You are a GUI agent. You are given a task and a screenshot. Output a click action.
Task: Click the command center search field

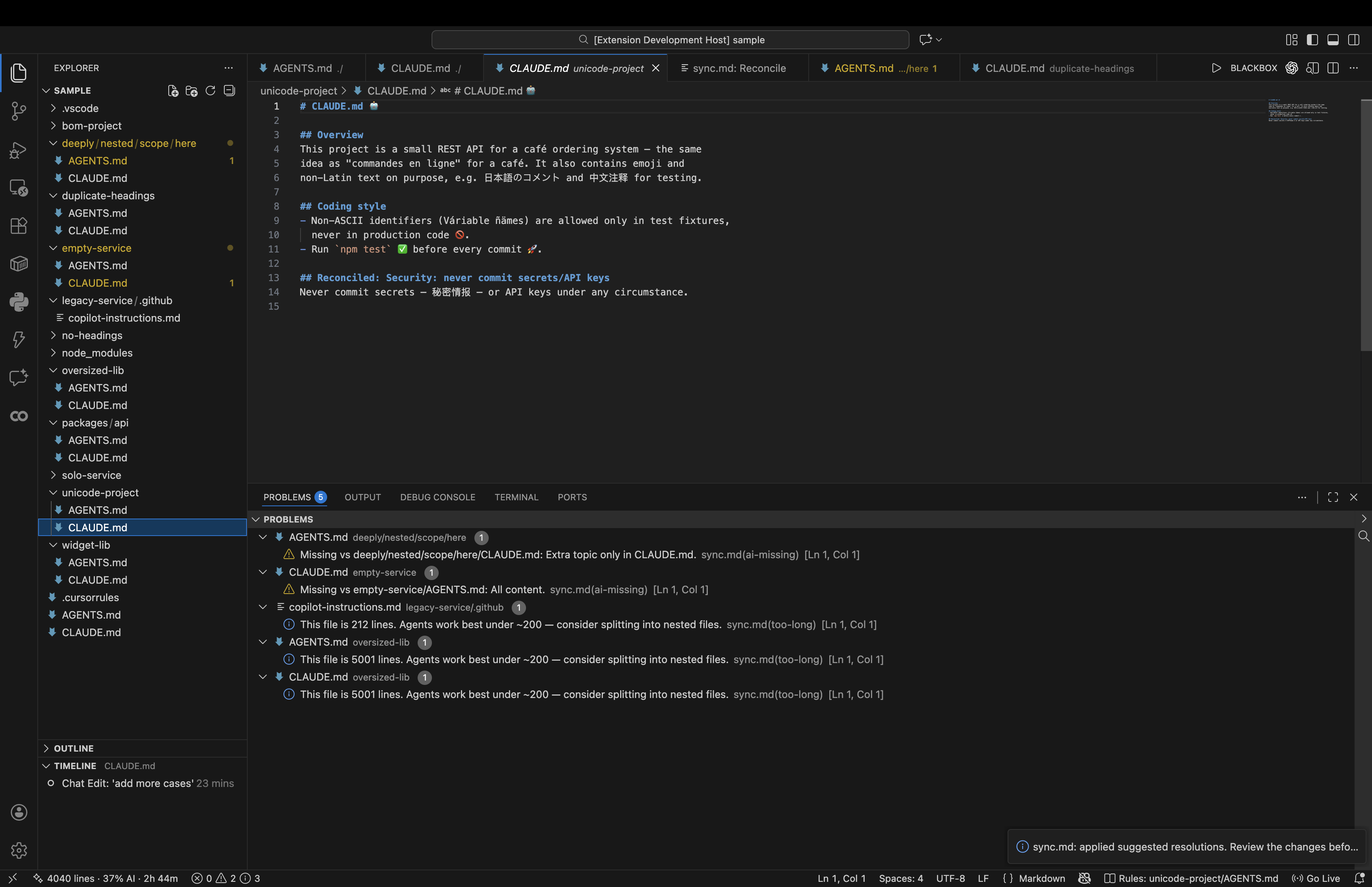pyautogui.click(x=670, y=40)
